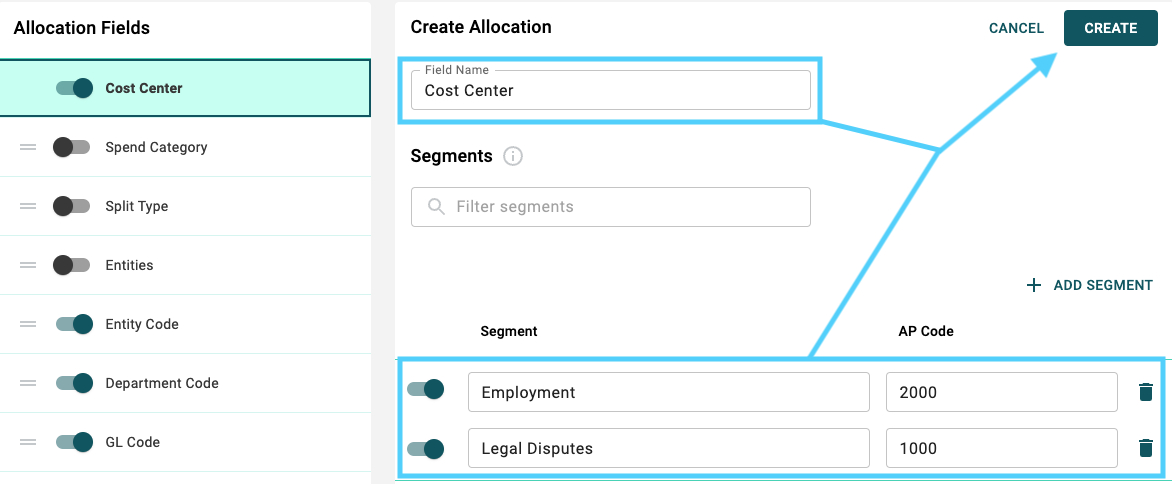Click drag handle next to GL Code
The image size is (1172, 484).
tap(28, 442)
